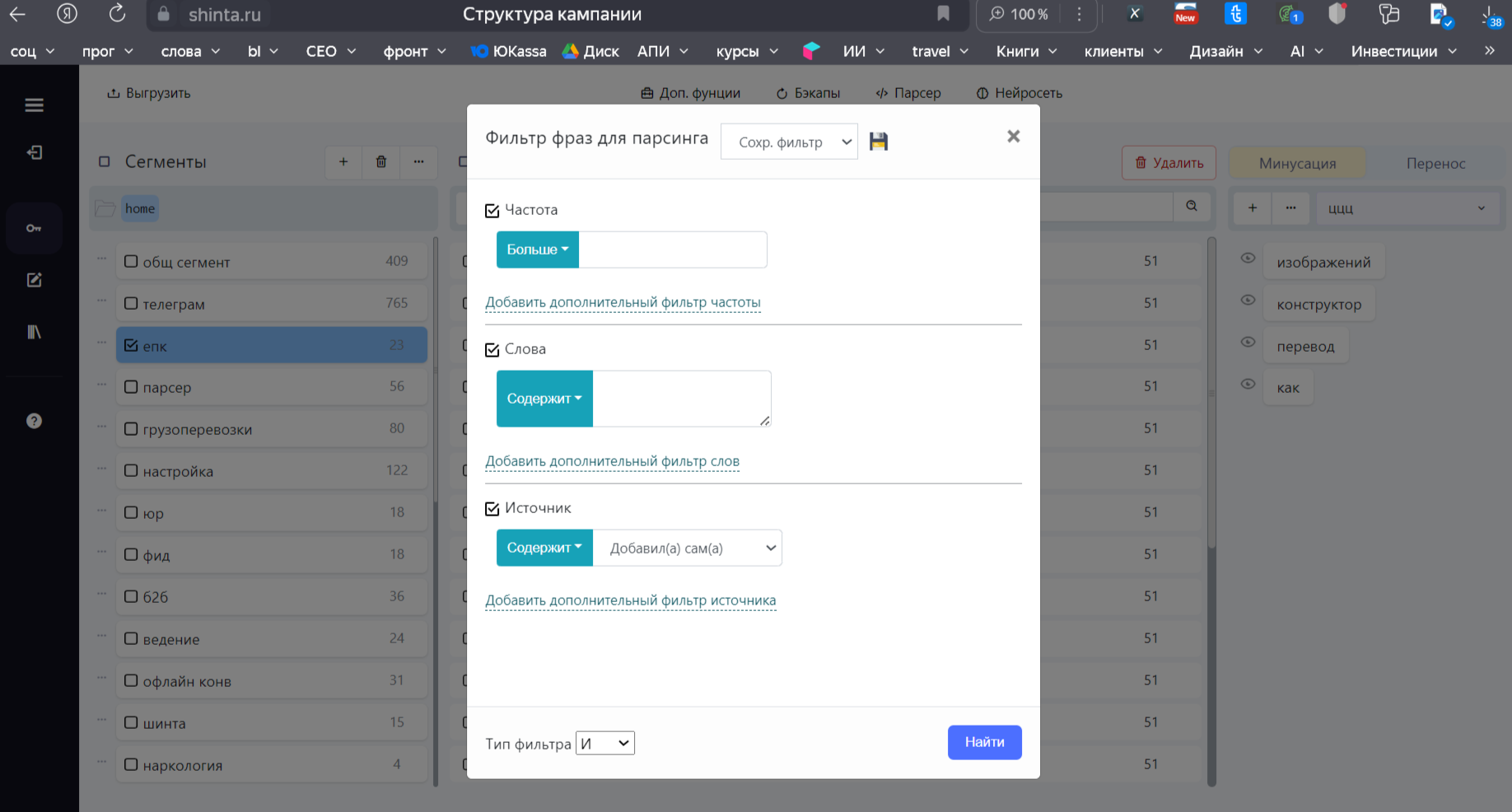
Task: Select the парсер segment row
Action: [272, 387]
